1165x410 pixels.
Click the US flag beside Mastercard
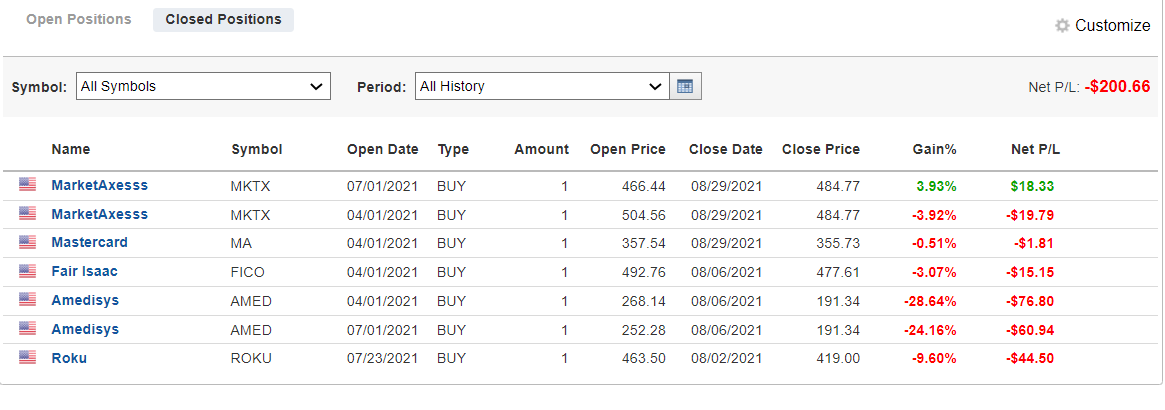27,242
